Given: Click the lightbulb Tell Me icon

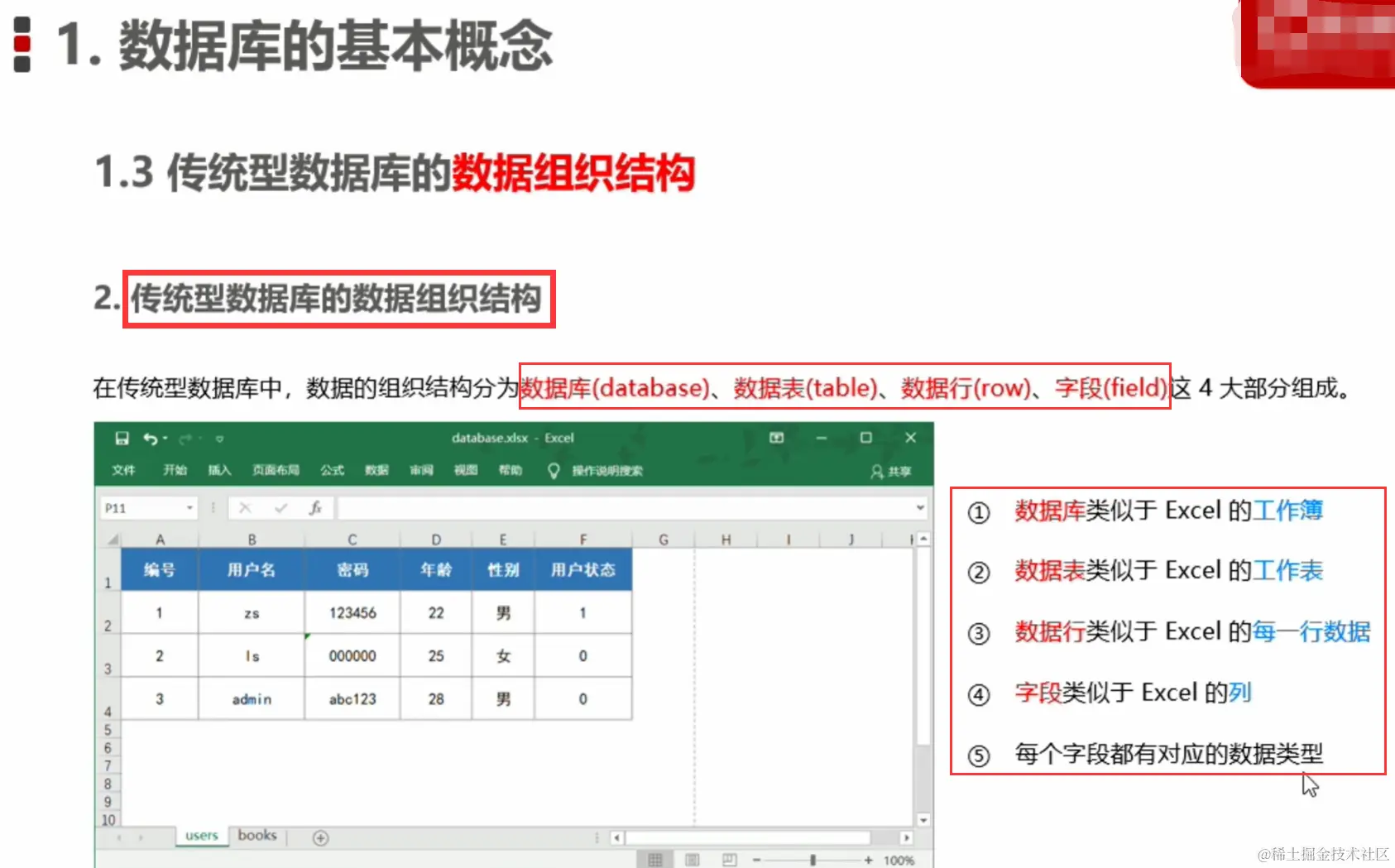Looking at the screenshot, I should (x=554, y=471).
